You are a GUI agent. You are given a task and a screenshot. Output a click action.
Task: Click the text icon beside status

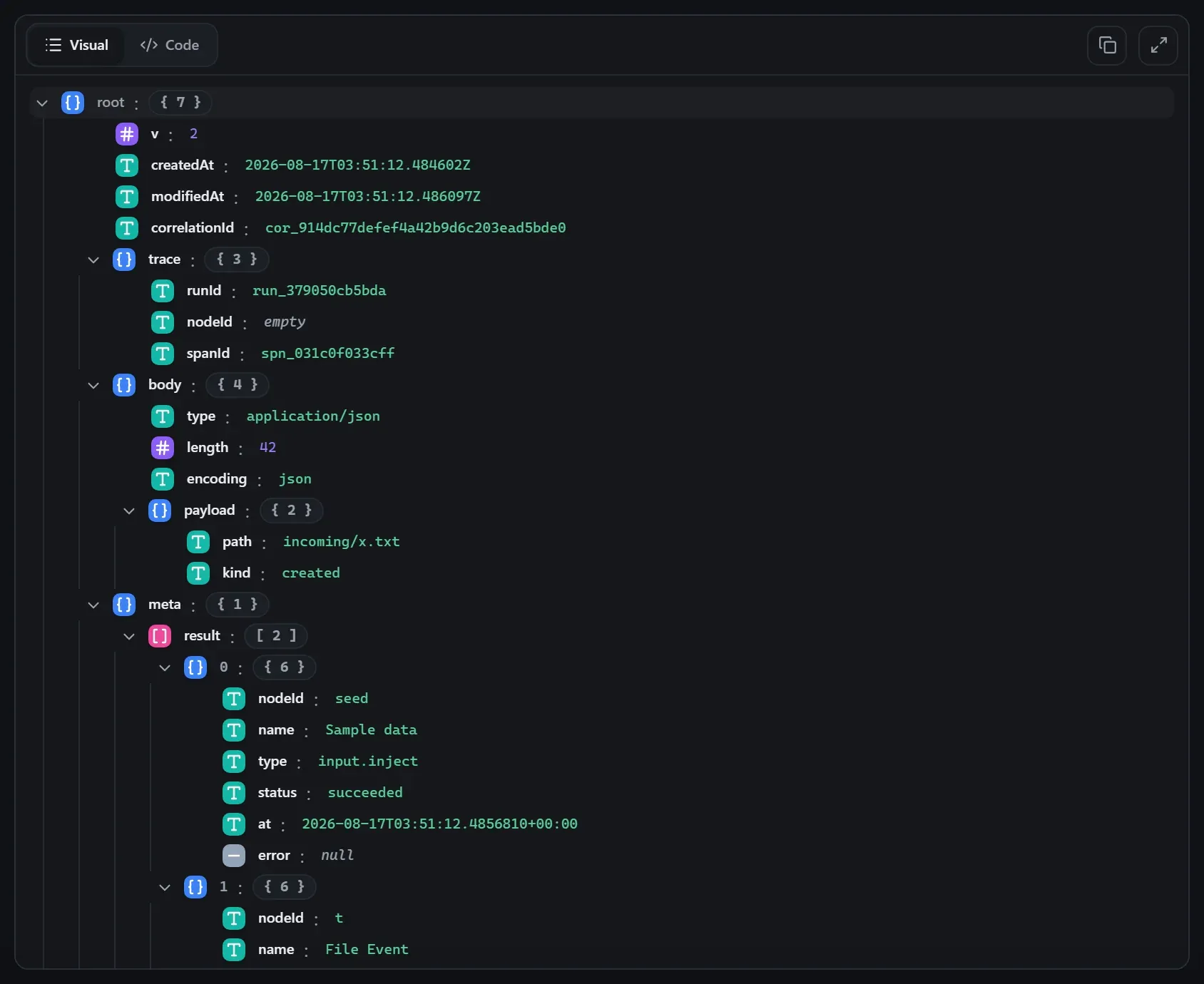point(234,793)
